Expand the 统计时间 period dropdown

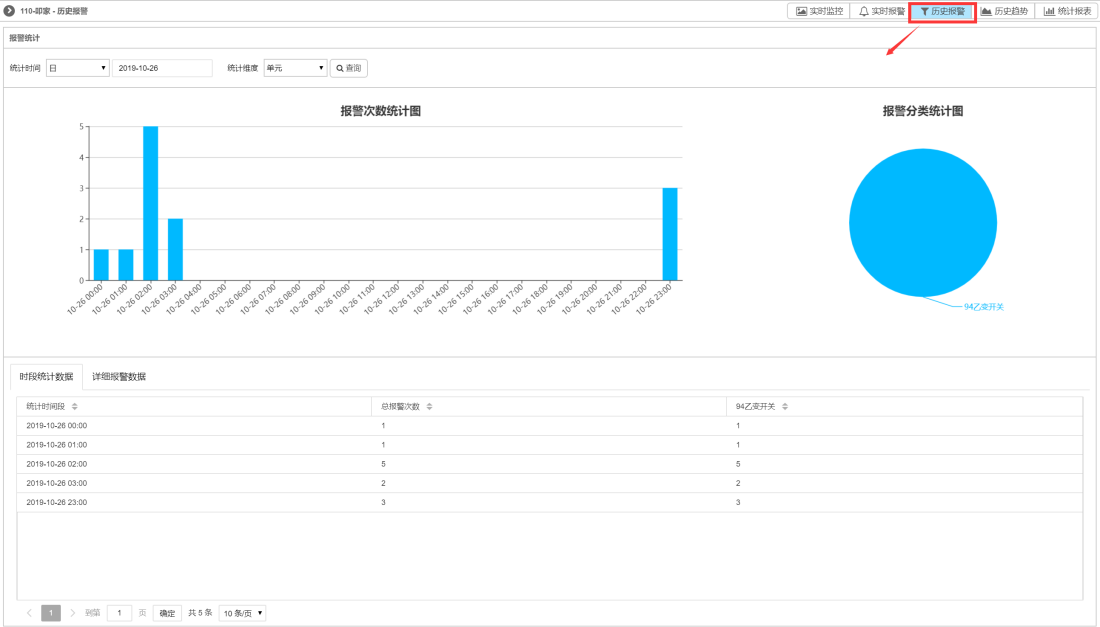pyautogui.click(x=77, y=68)
